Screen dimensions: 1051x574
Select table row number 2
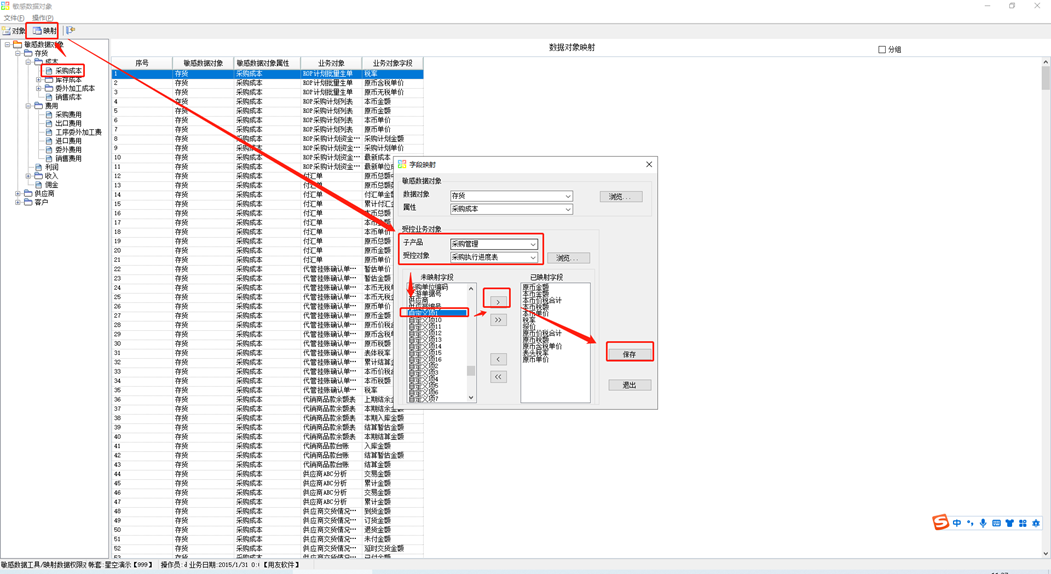(267, 83)
